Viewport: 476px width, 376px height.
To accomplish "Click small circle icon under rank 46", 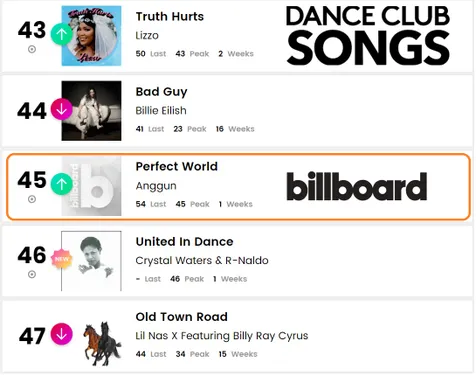I will click(x=32, y=274).
